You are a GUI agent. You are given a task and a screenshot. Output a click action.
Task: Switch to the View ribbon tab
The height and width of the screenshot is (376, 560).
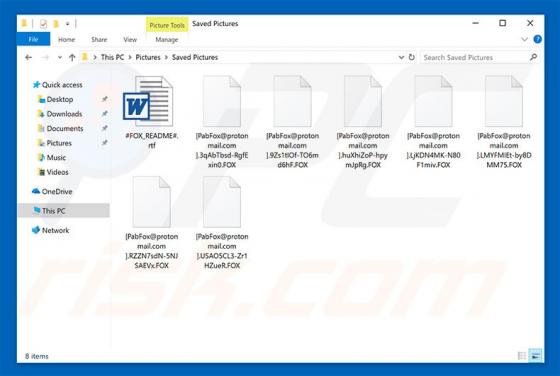[x=130, y=39]
